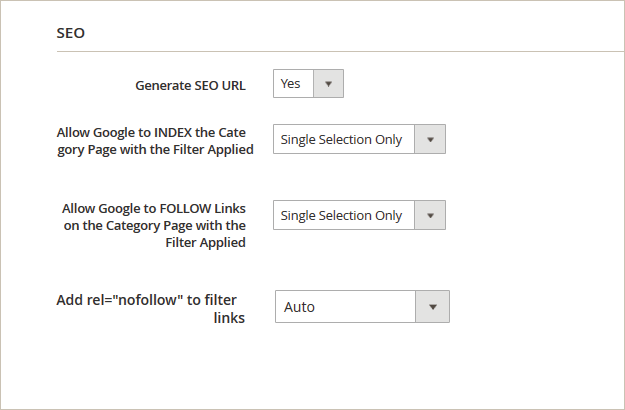Click 'Single Selection Only' in the FOLLOW setting
Viewport: 625px width, 410px height.
[x=341, y=216]
